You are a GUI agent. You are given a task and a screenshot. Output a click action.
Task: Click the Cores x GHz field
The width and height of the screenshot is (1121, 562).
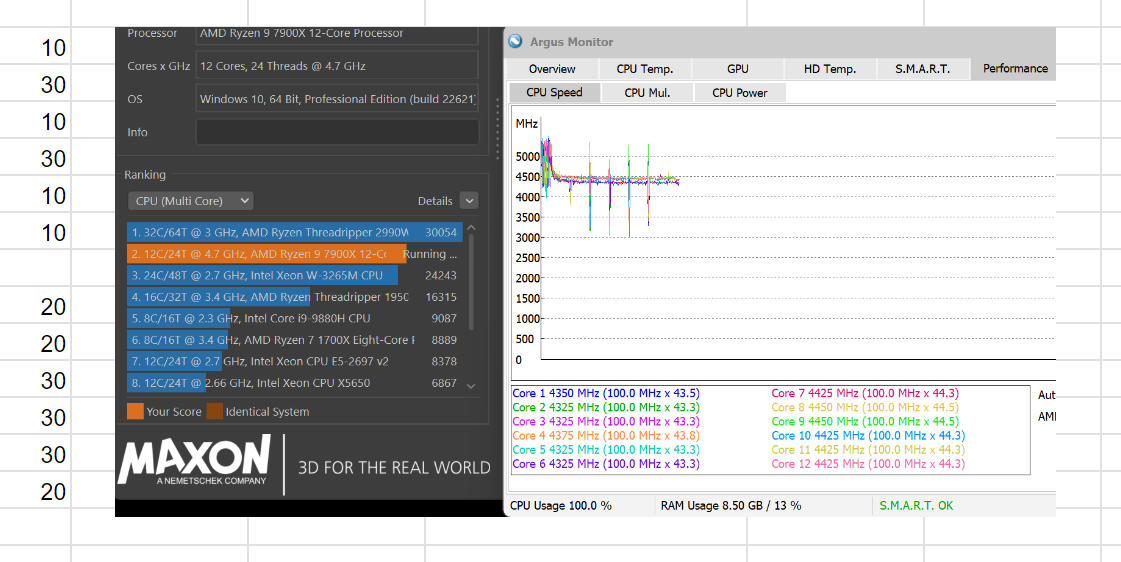point(337,65)
